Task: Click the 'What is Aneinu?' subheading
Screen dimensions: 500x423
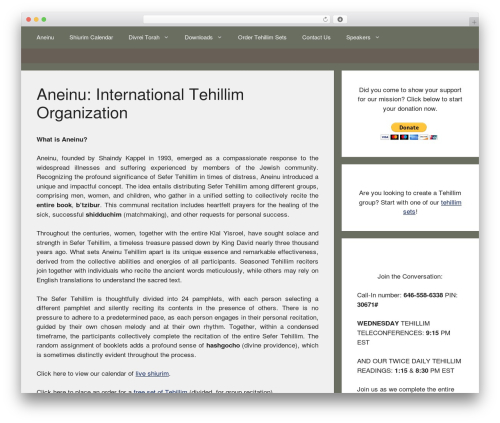Action: click(62, 139)
